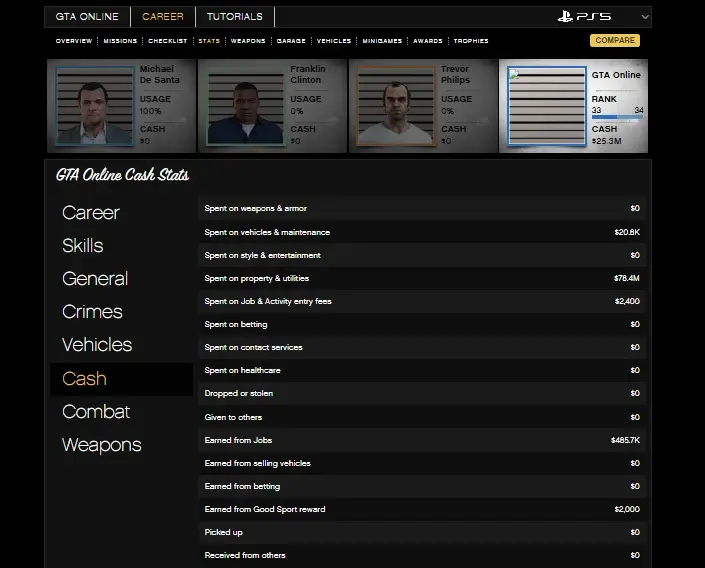Image resolution: width=705 pixels, height=568 pixels.
Task: Click the Spent on healthcare row
Action: click(x=422, y=370)
